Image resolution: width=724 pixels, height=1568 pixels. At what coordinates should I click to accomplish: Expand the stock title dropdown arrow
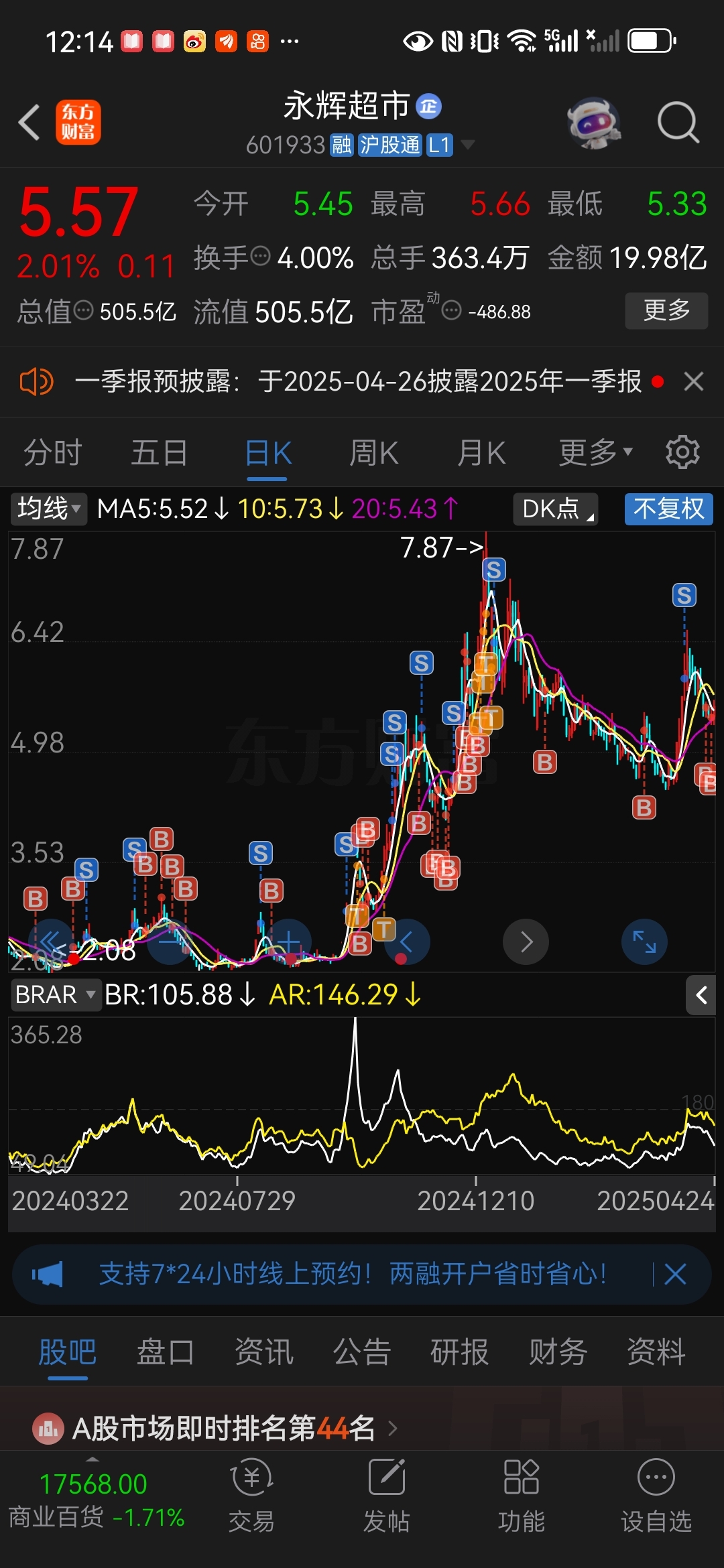tap(468, 144)
